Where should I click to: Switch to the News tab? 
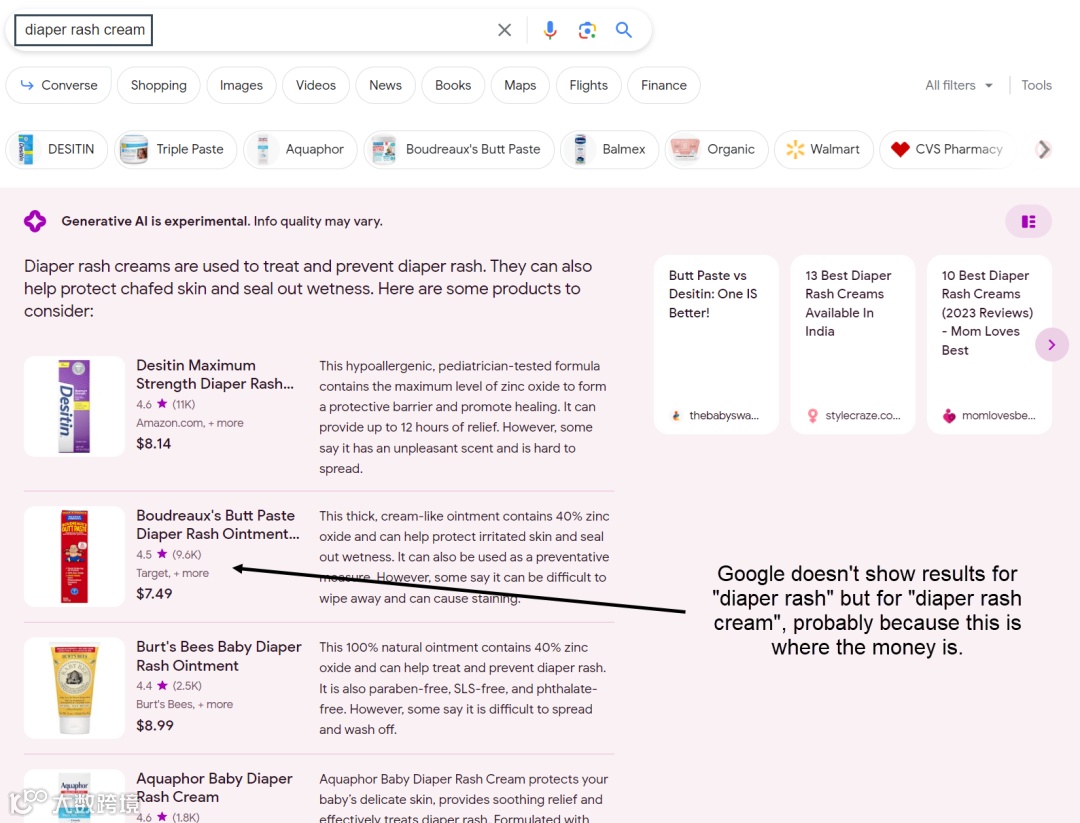point(385,85)
